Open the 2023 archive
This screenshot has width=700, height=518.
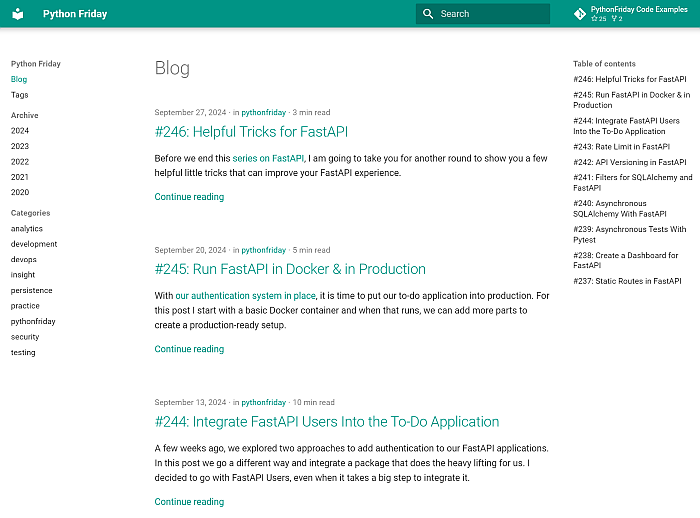tap(20, 146)
